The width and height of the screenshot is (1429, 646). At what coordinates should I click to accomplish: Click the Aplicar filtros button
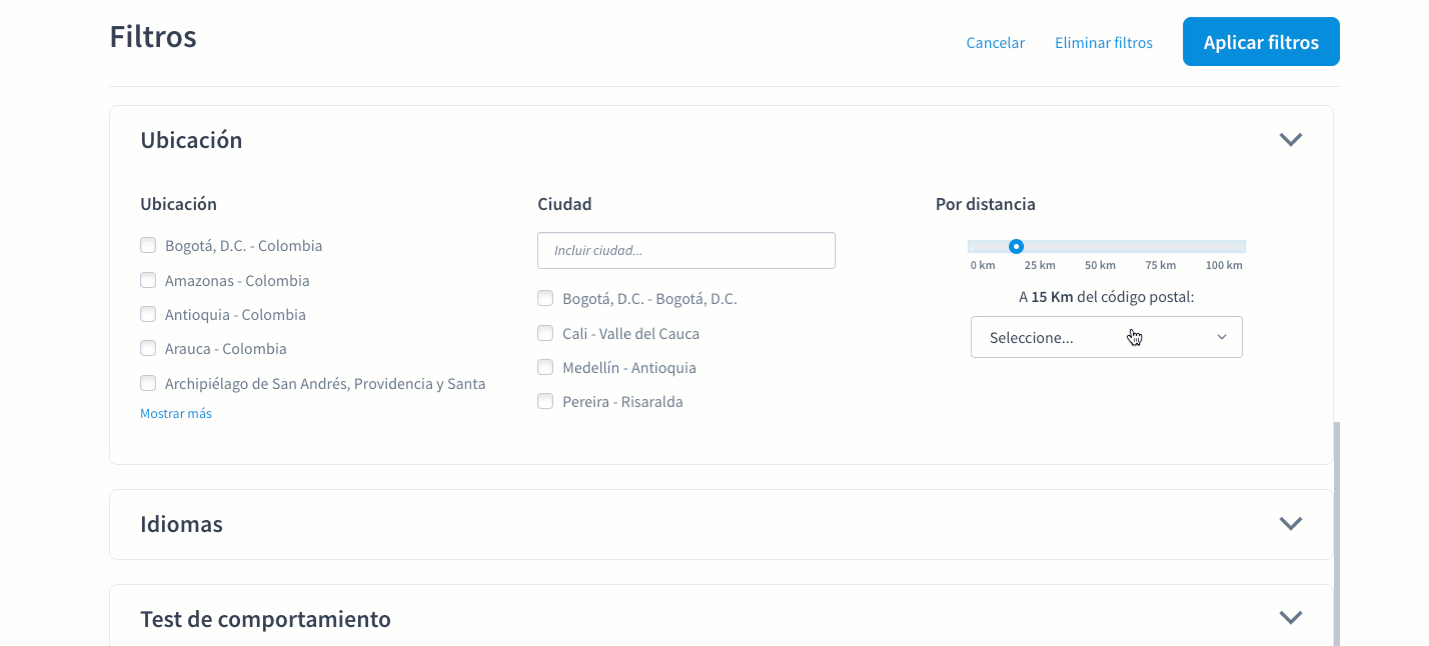point(1260,41)
